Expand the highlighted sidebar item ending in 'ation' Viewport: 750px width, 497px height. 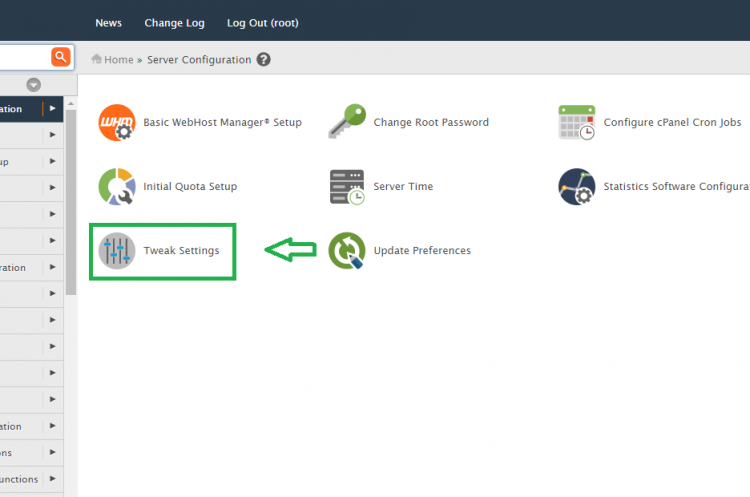[x=53, y=109]
